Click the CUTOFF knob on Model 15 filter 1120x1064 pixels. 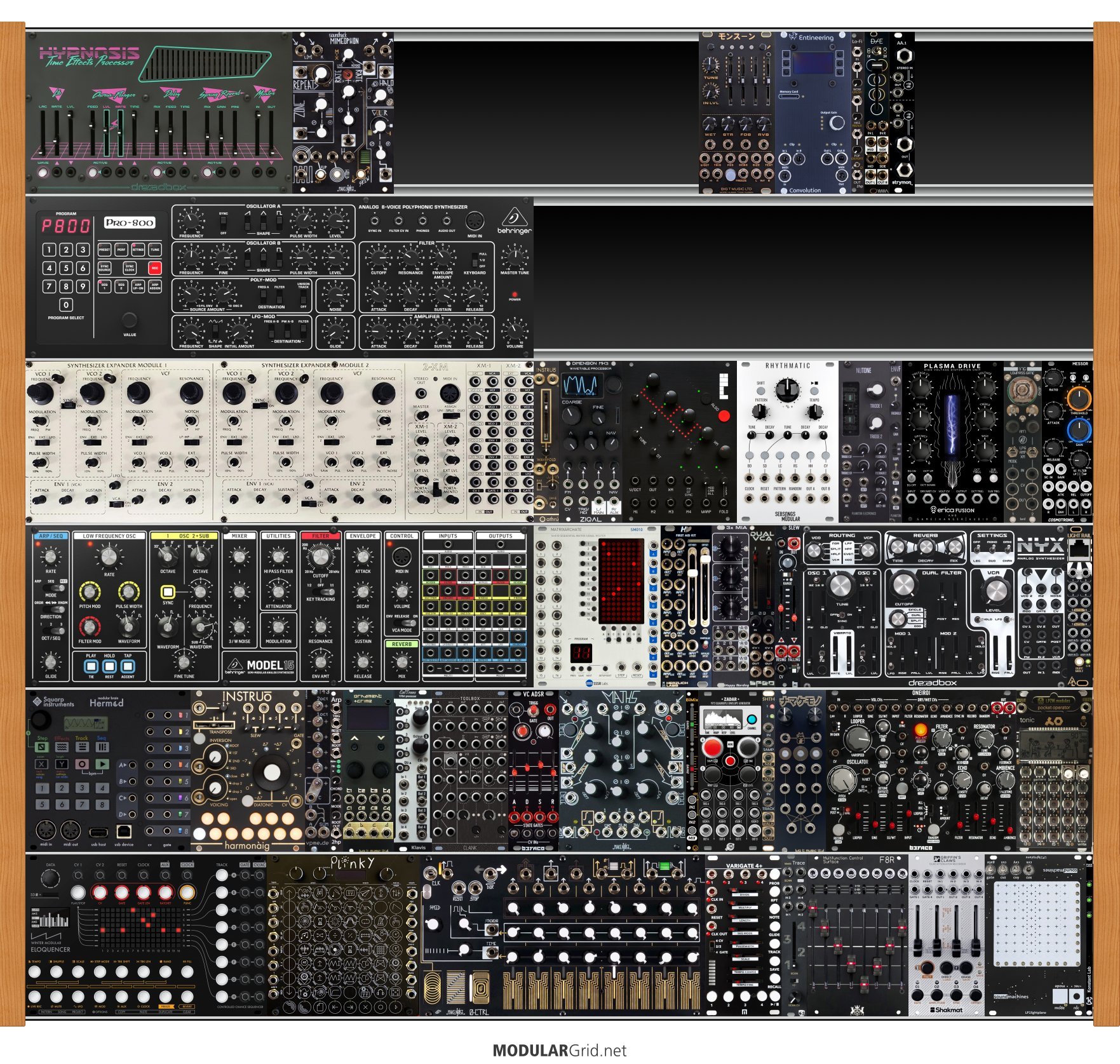(x=321, y=557)
